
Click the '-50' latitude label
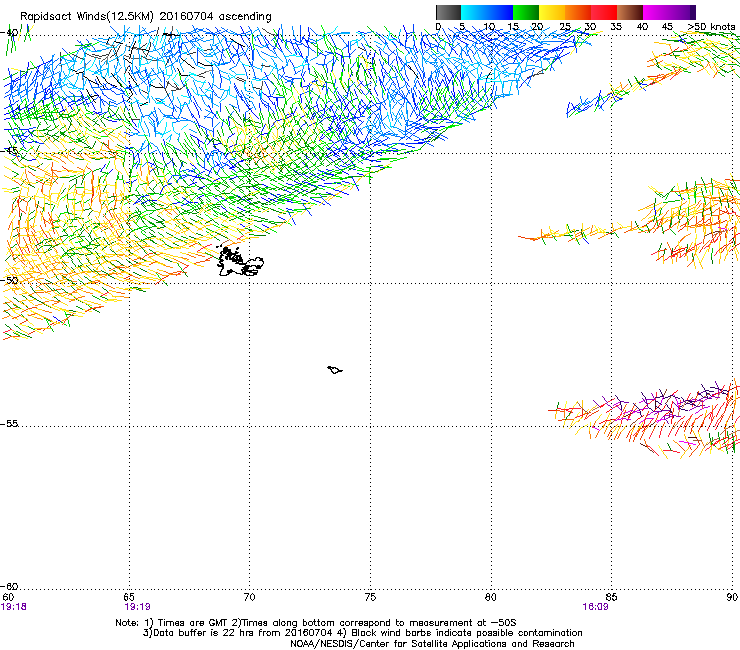9,280
